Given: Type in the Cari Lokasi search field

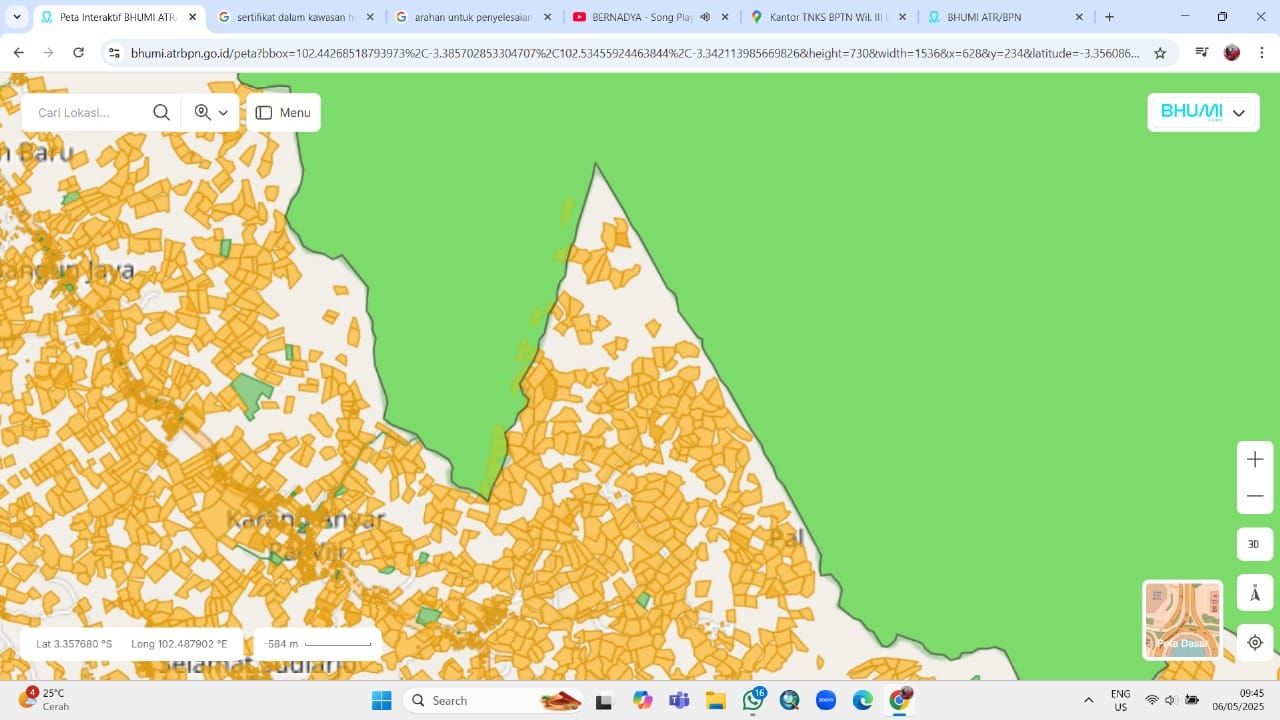Looking at the screenshot, I should pos(90,113).
